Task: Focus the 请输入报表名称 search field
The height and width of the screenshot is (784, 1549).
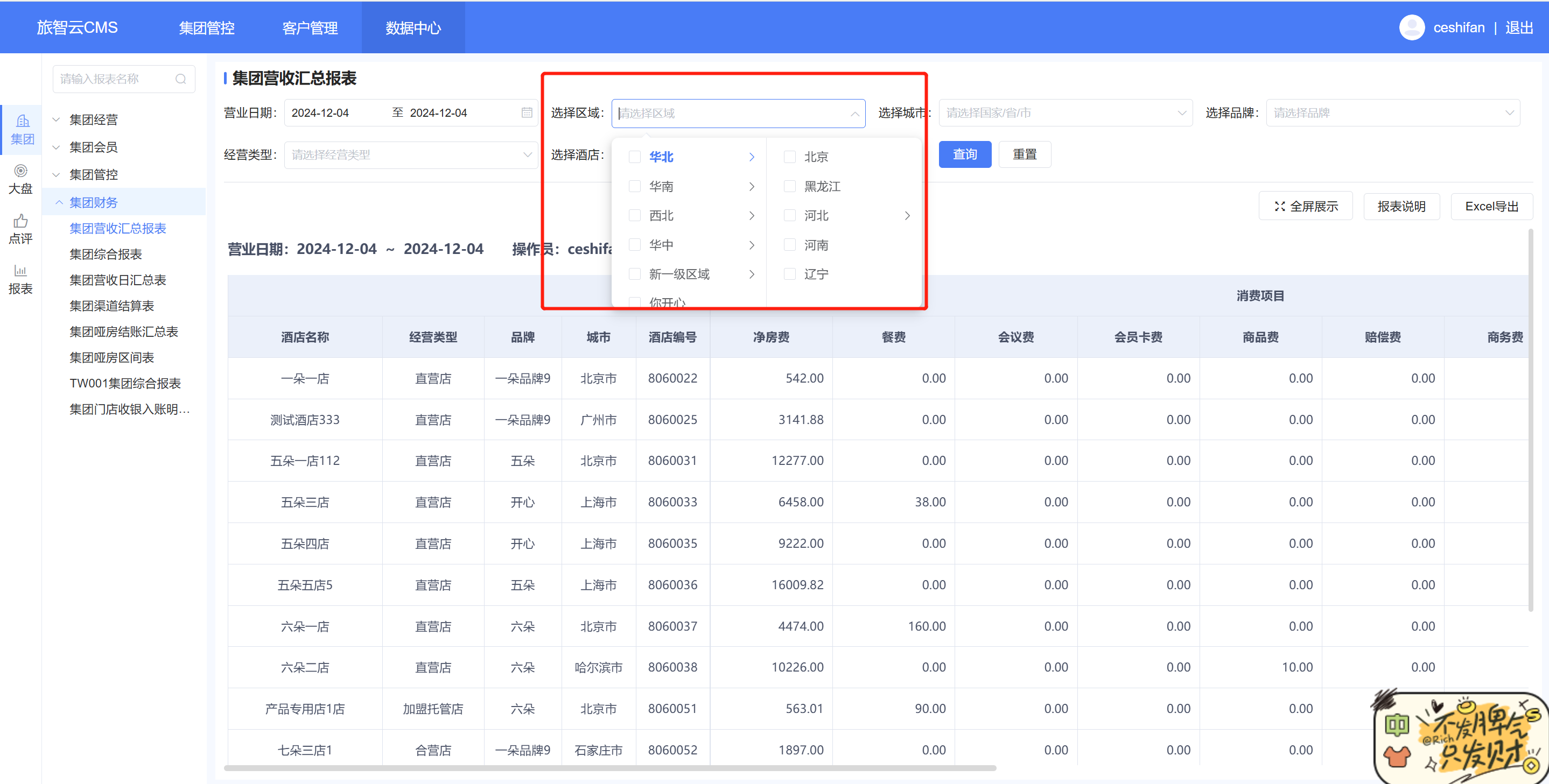Action: point(123,79)
